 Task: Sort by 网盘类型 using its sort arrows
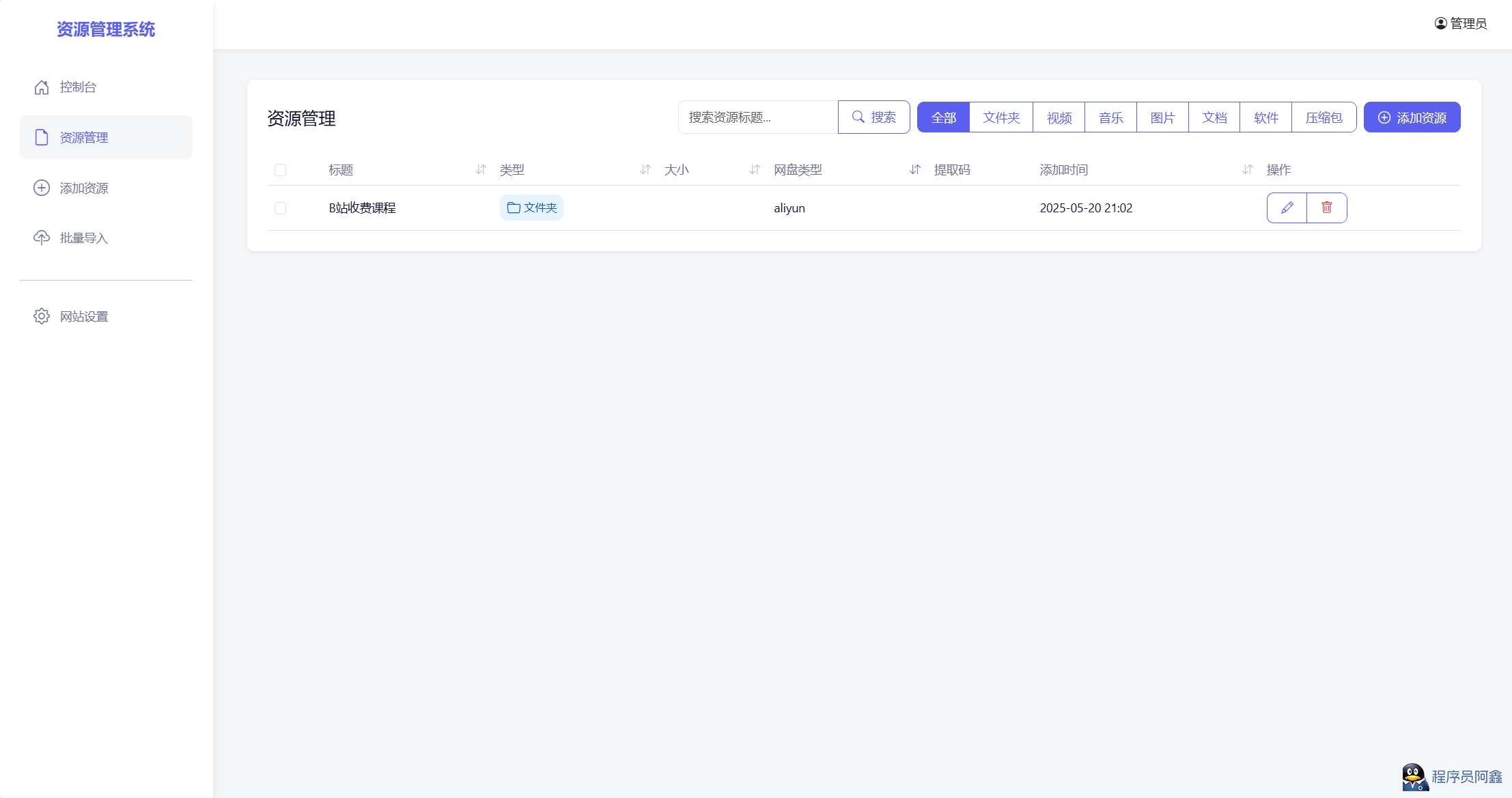point(915,169)
